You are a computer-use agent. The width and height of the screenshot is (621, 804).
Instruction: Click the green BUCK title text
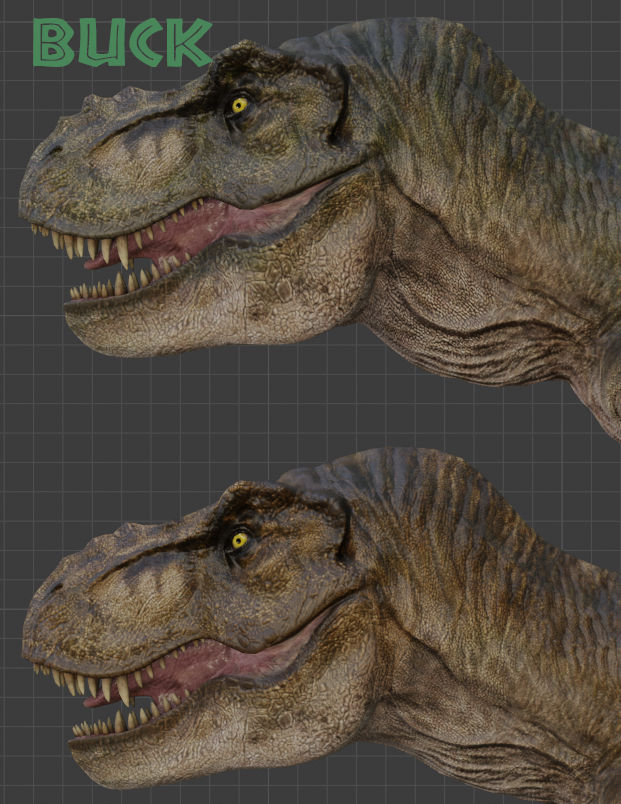123,43
